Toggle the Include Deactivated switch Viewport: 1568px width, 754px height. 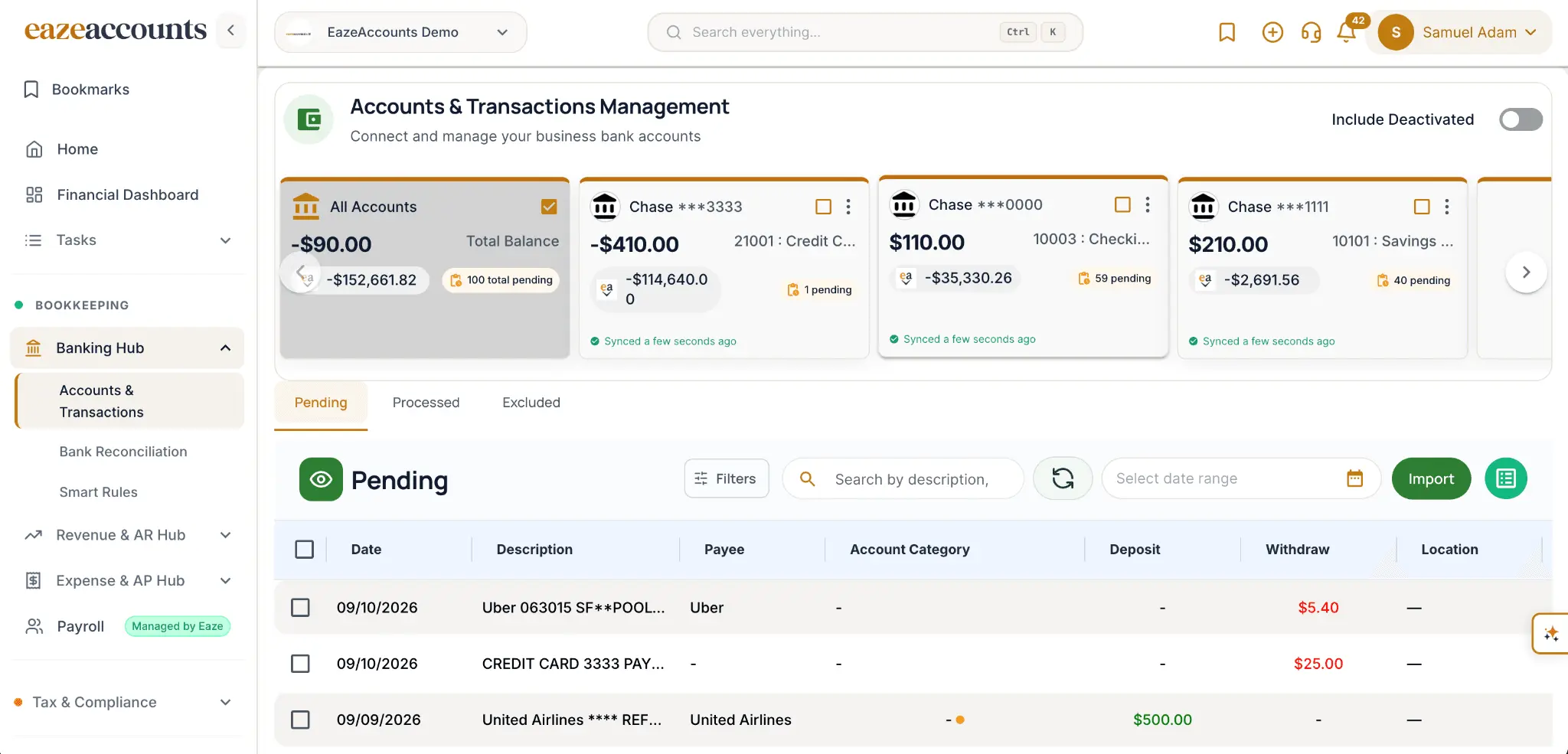click(x=1521, y=119)
